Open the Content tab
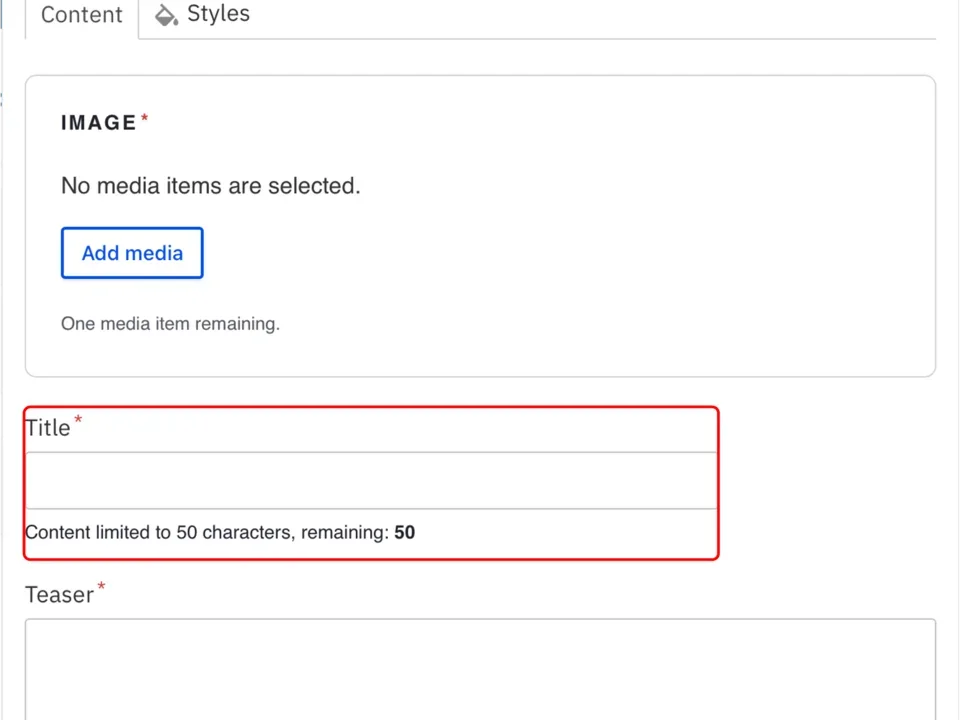The image size is (960, 720). pyautogui.click(x=81, y=14)
